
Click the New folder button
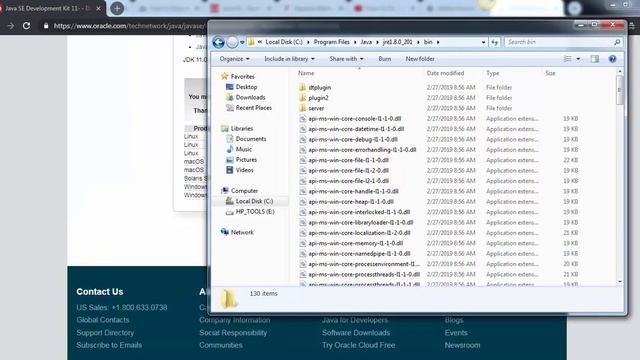point(420,59)
